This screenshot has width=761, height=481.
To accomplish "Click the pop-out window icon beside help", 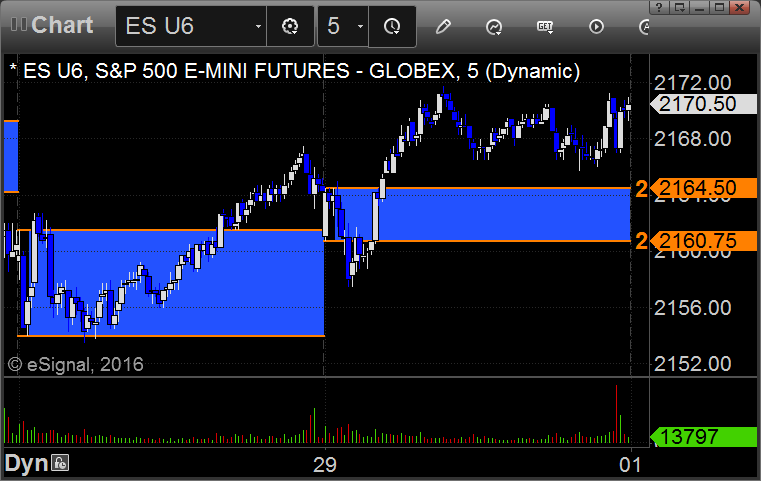I will [679, 7].
